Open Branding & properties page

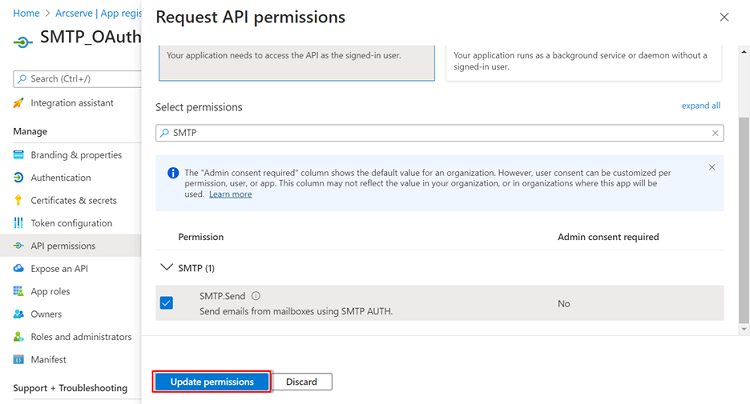point(76,154)
